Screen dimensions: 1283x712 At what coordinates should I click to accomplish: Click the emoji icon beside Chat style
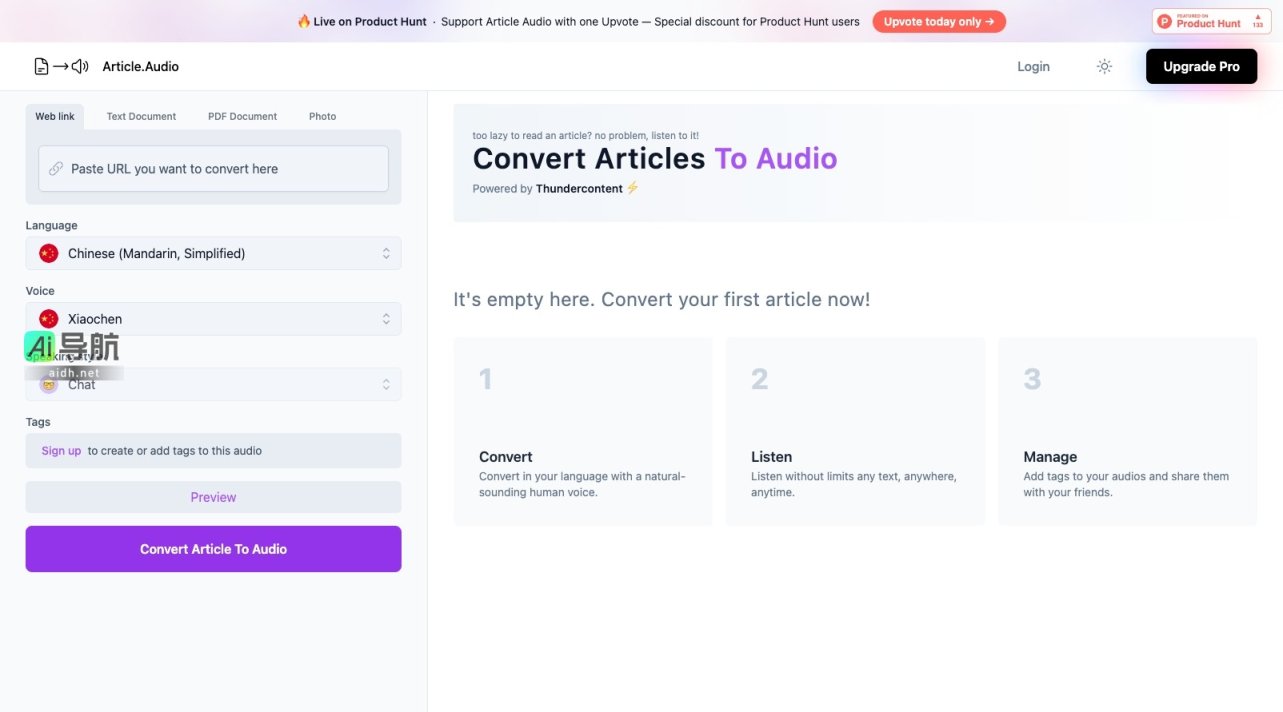click(x=48, y=385)
